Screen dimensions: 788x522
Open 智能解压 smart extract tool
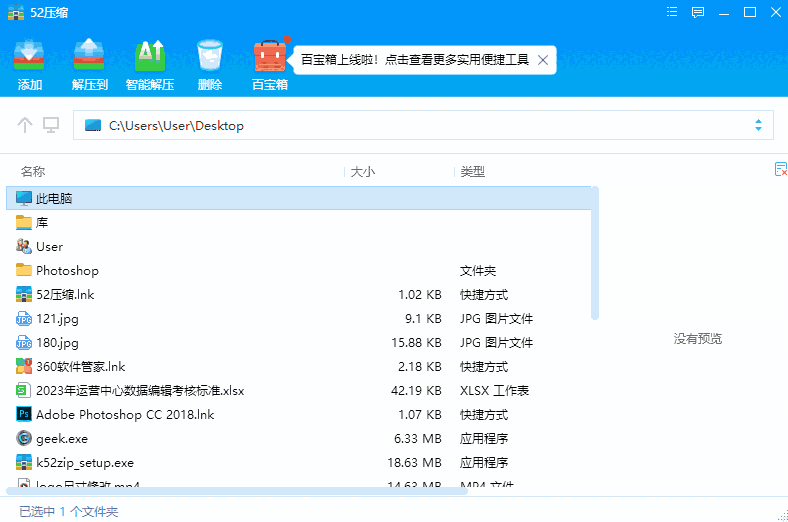click(x=150, y=55)
